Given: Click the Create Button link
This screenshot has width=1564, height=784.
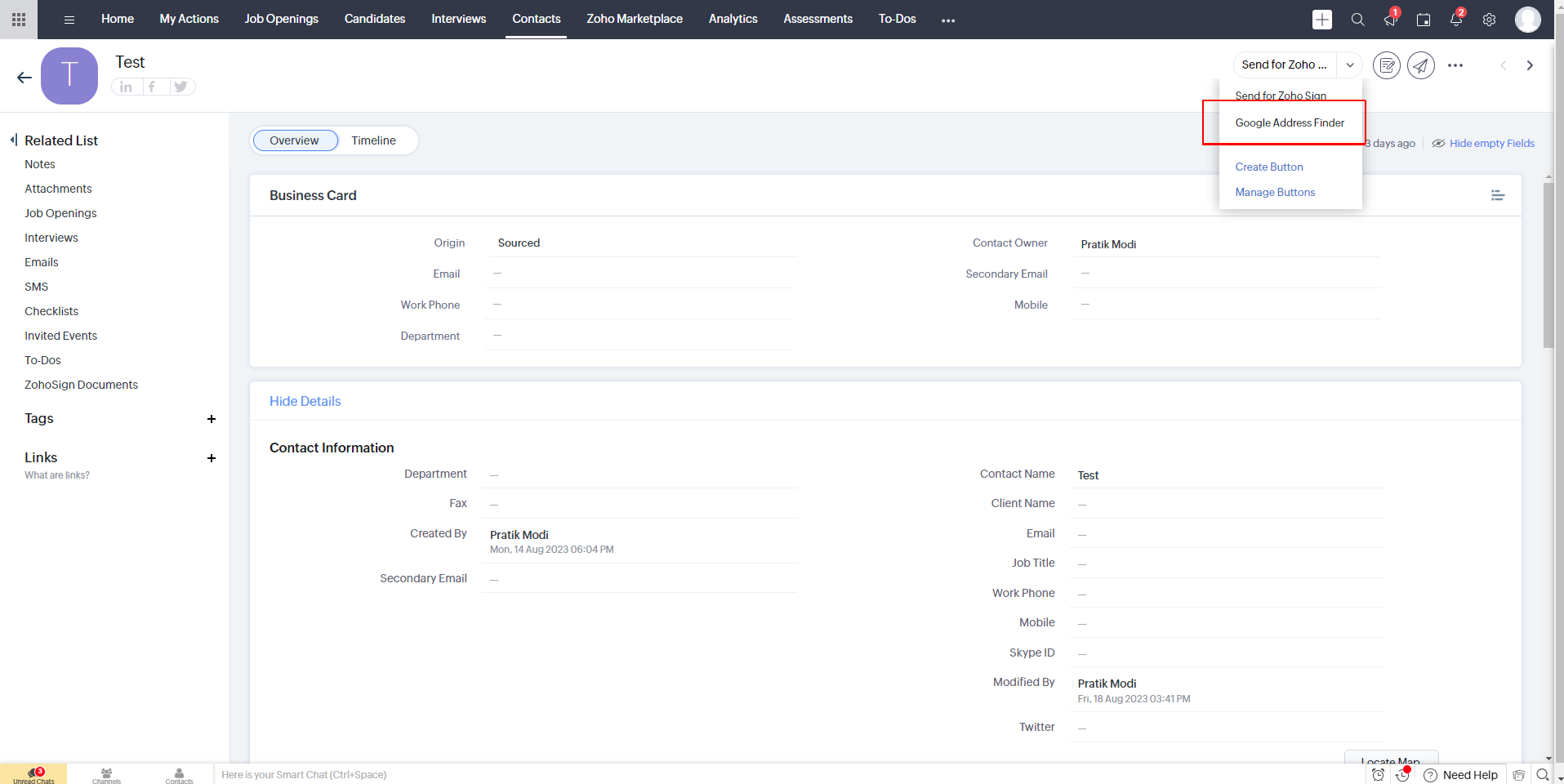Looking at the screenshot, I should tap(1269, 167).
